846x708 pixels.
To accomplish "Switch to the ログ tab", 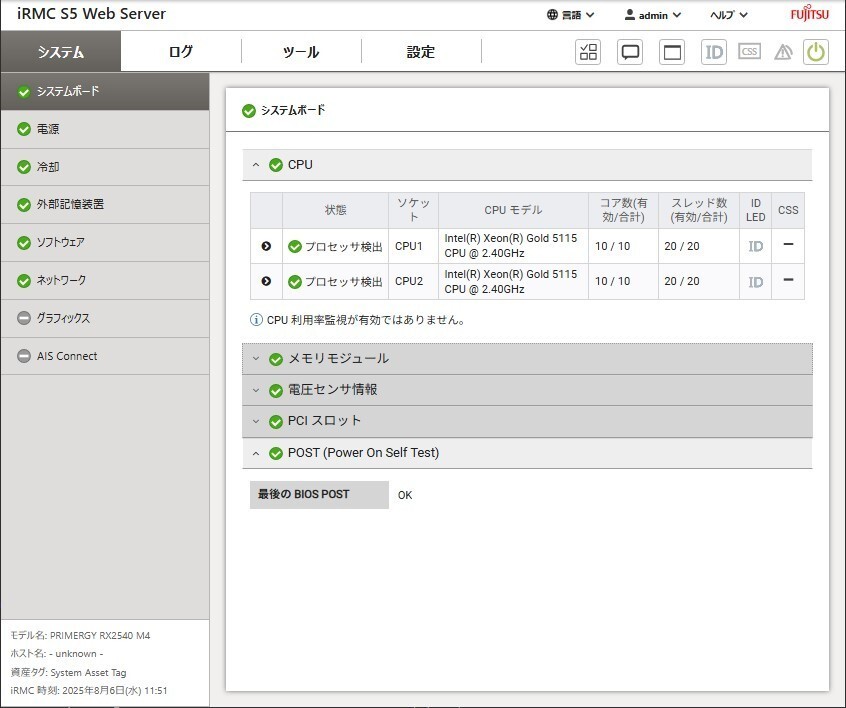I will pos(181,52).
